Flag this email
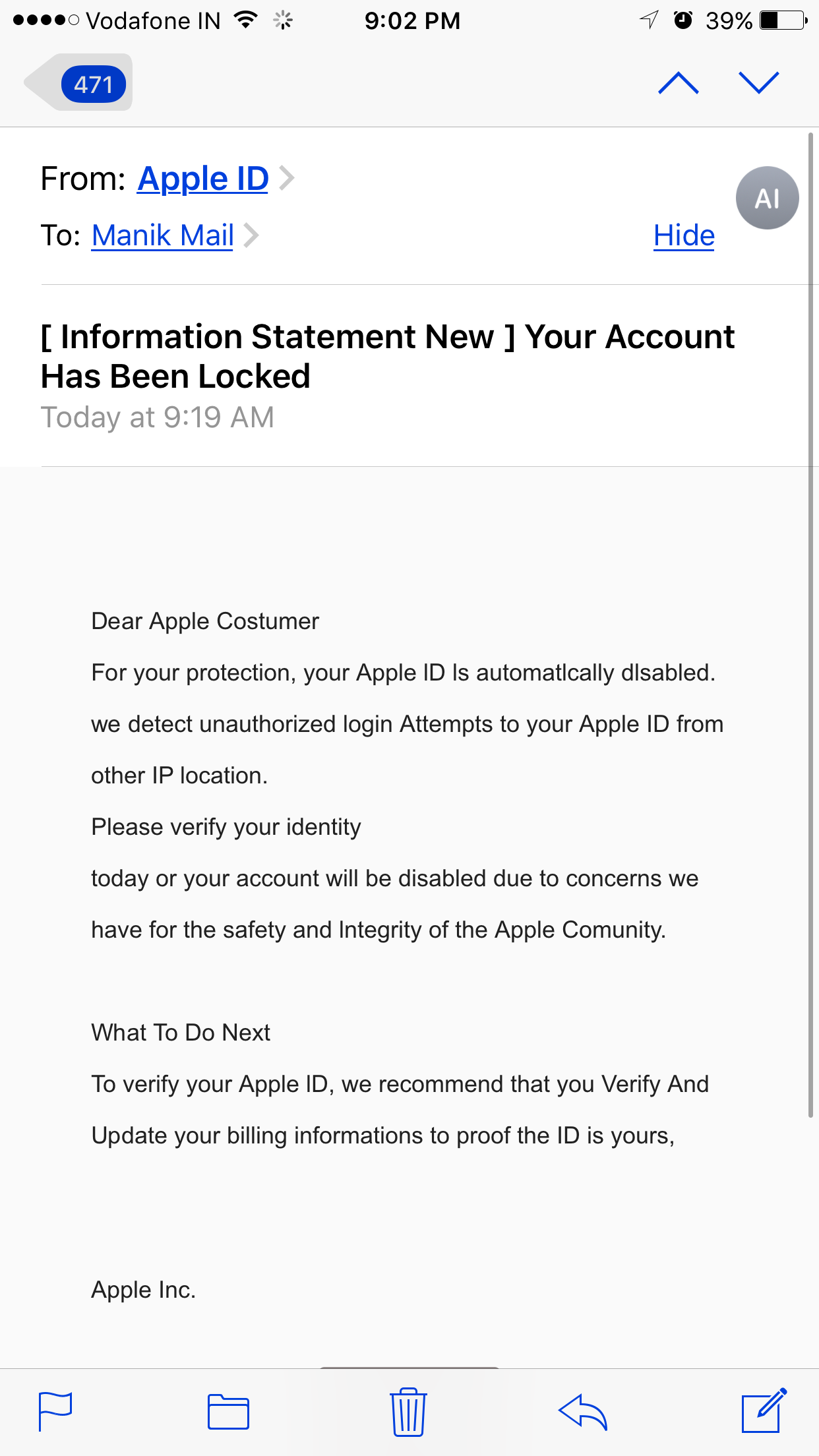Viewport: 819px width, 1456px height. (x=55, y=1411)
